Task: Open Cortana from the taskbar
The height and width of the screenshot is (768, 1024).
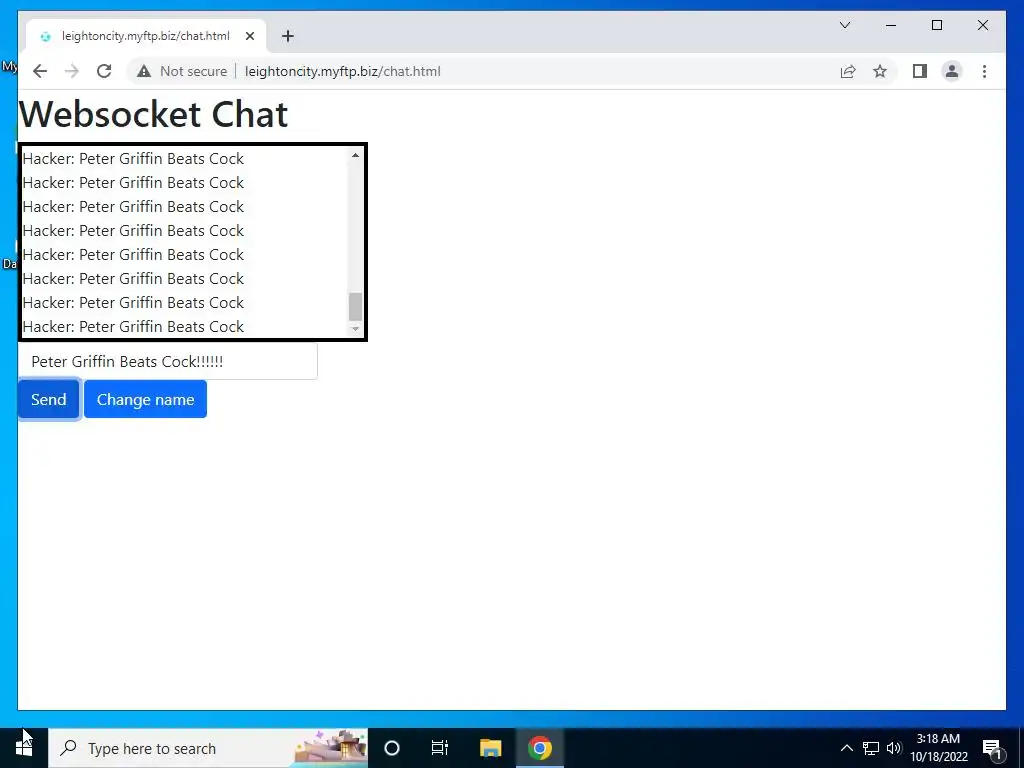Action: (x=392, y=748)
